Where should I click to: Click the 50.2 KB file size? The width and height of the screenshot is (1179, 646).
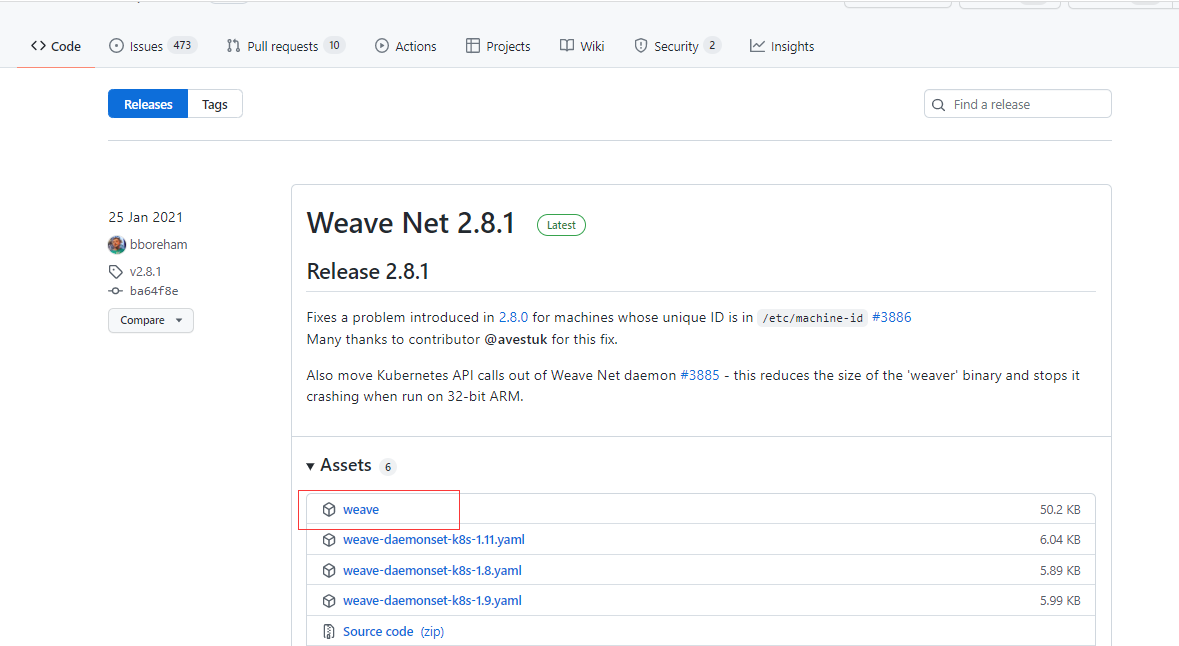point(1060,509)
